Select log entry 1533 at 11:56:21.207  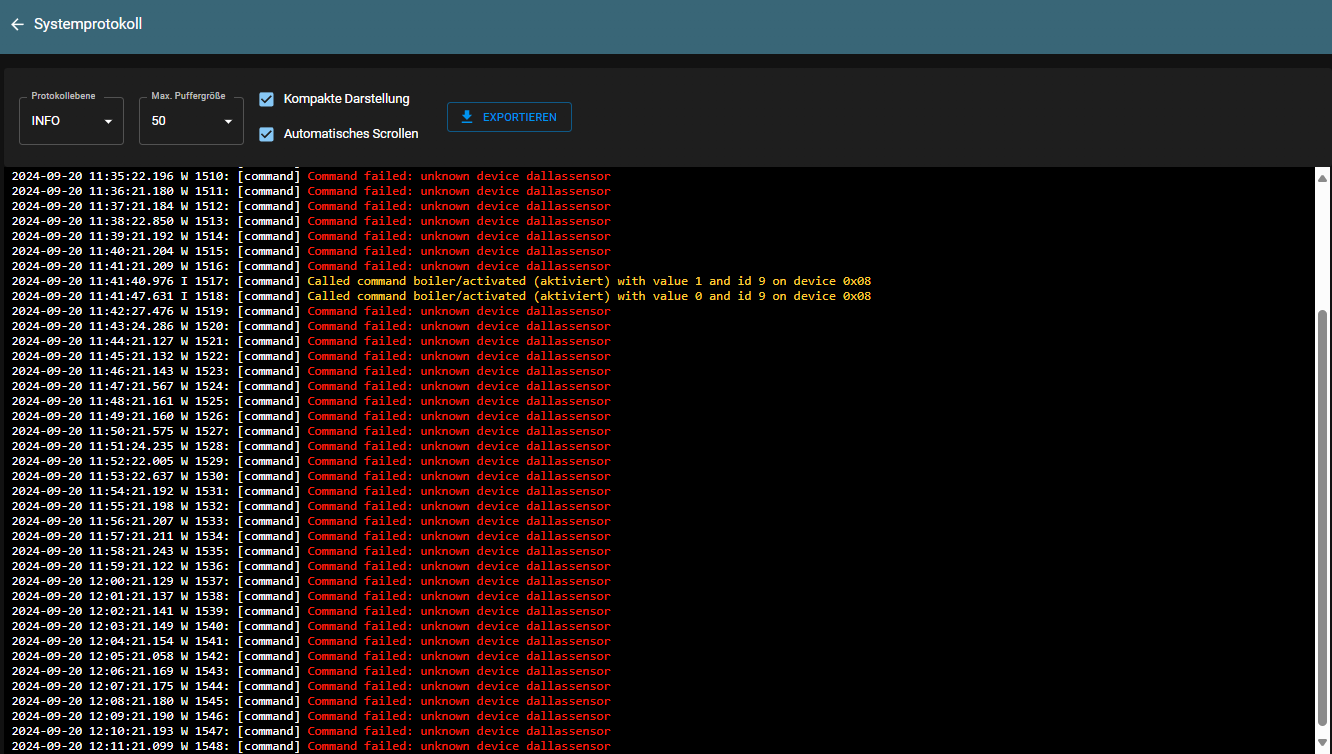point(311,521)
